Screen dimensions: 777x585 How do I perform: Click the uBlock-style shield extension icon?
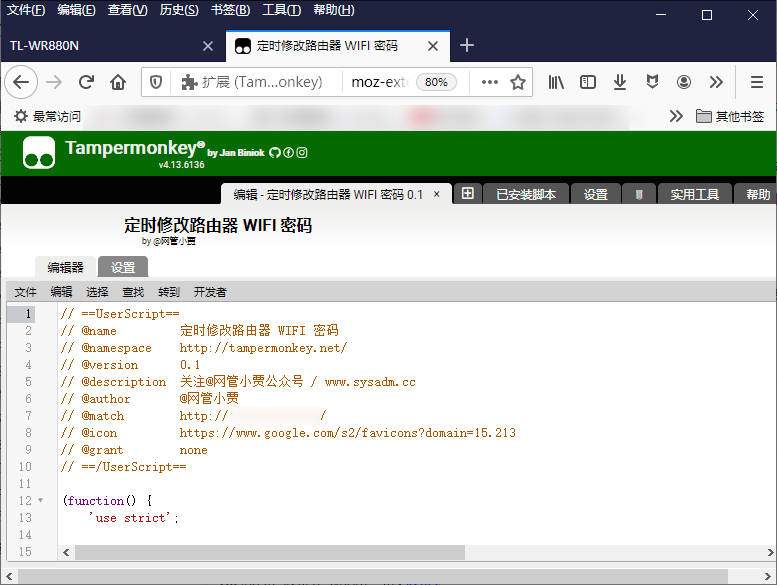(x=652, y=82)
